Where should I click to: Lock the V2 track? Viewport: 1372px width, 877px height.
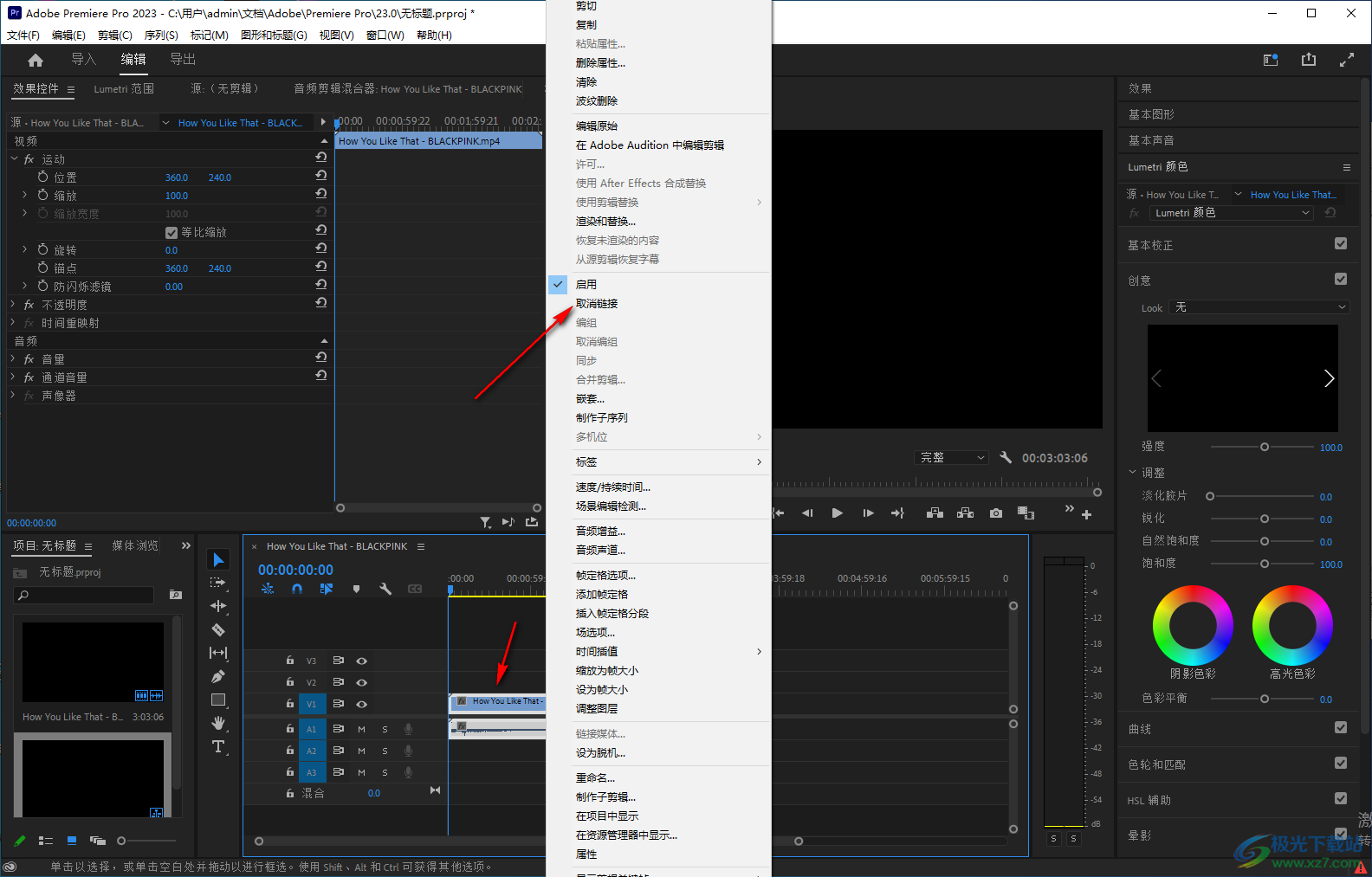pyautogui.click(x=290, y=681)
